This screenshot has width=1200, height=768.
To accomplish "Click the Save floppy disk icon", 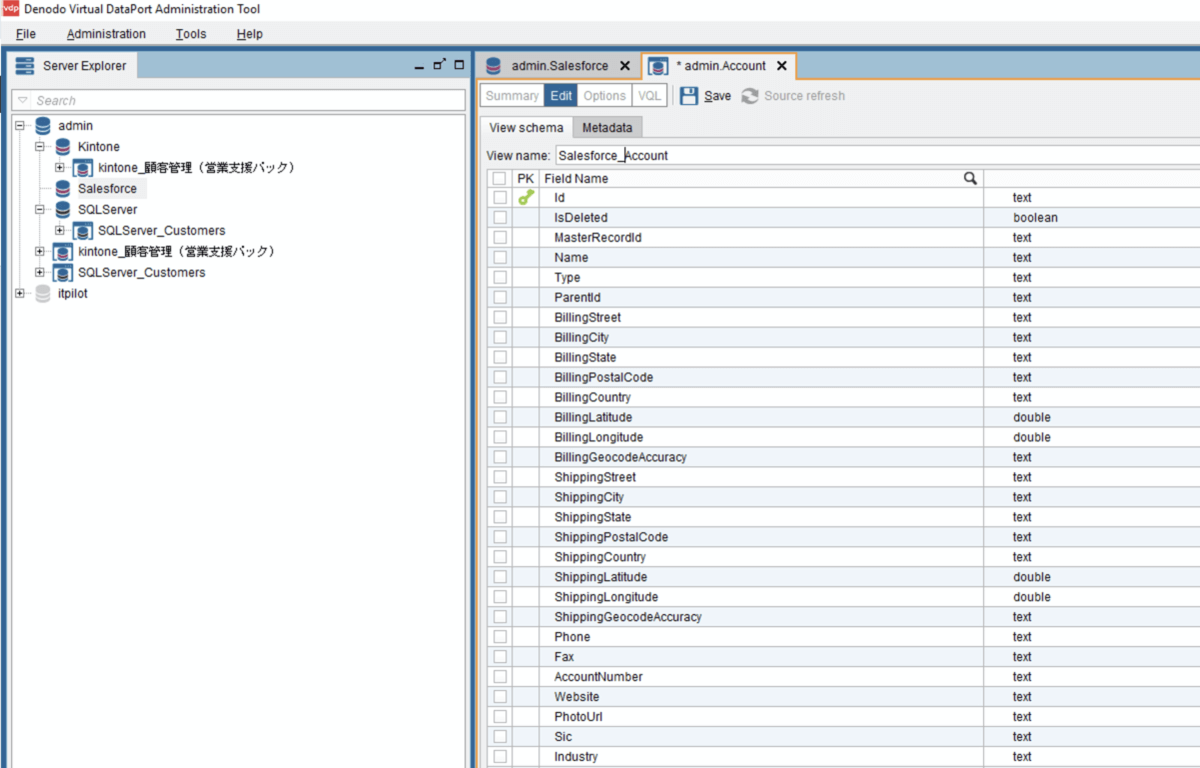I will pyautogui.click(x=689, y=96).
